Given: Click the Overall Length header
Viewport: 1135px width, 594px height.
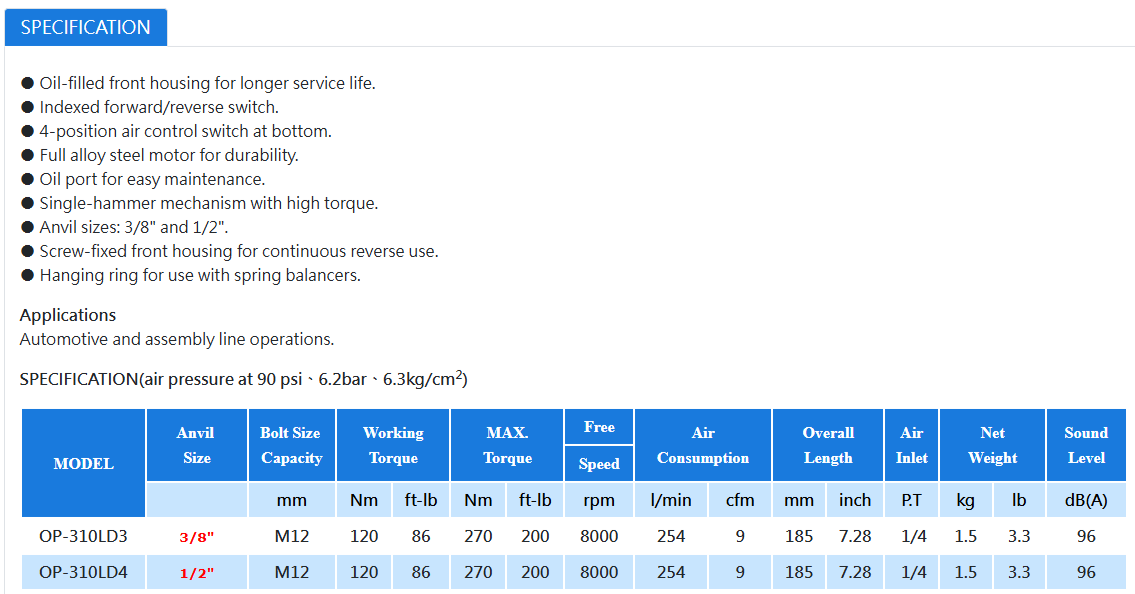Looking at the screenshot, I should pos(828,445).
